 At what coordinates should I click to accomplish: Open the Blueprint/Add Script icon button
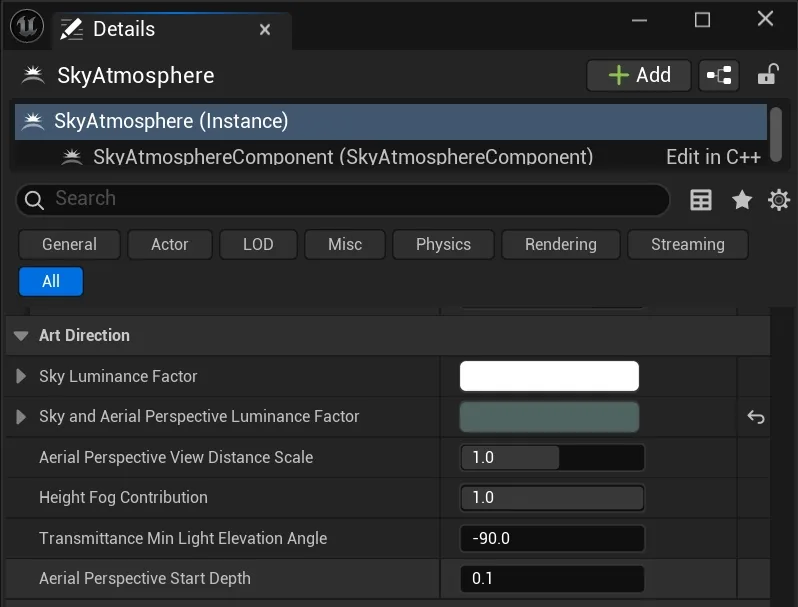[719, 75]
